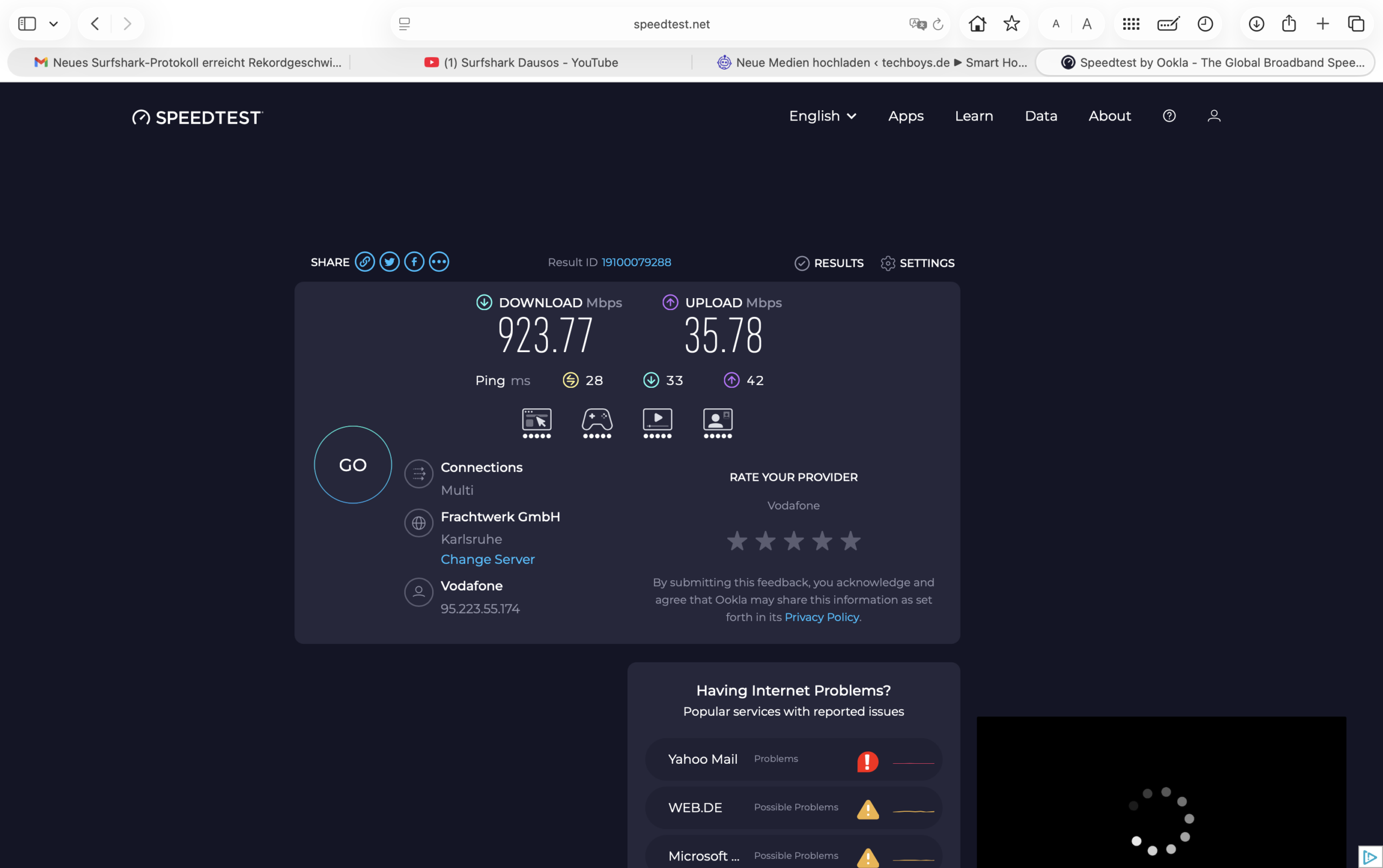
Task: Click the download speed value 923.77
Action: 545,335
